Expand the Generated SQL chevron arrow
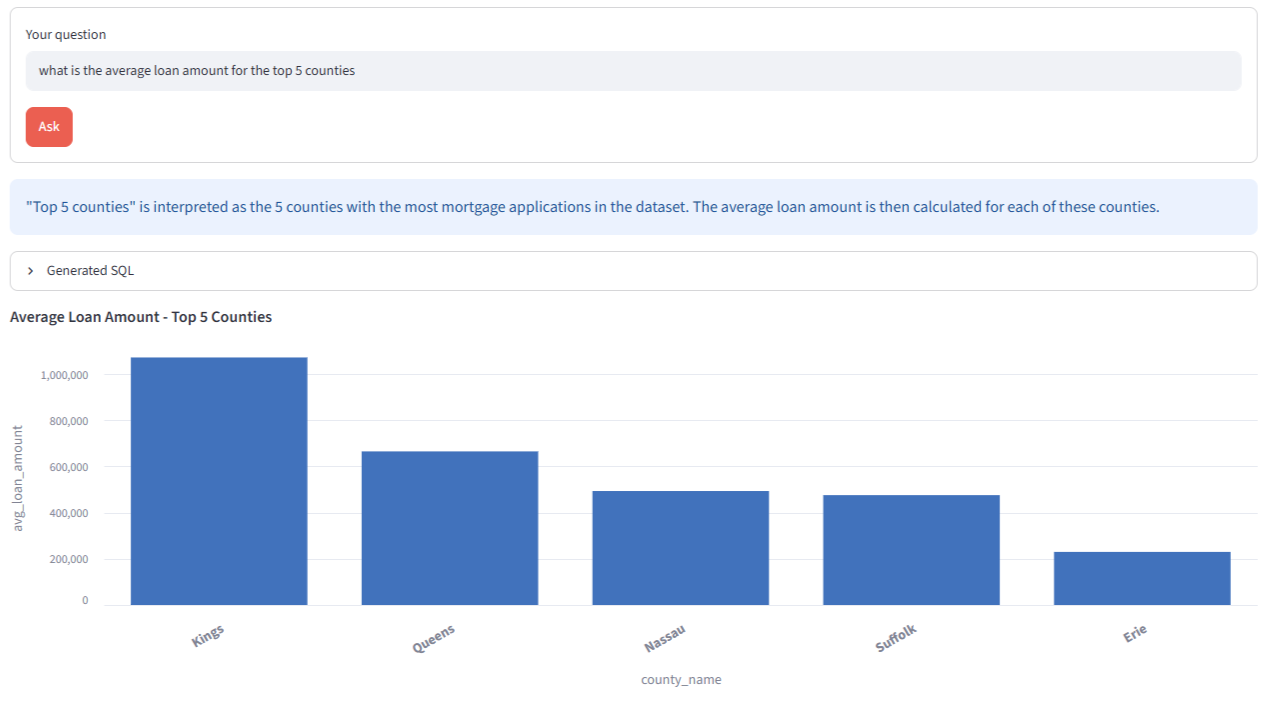Viewport: 1275px width, 717px height. point(31,271)
